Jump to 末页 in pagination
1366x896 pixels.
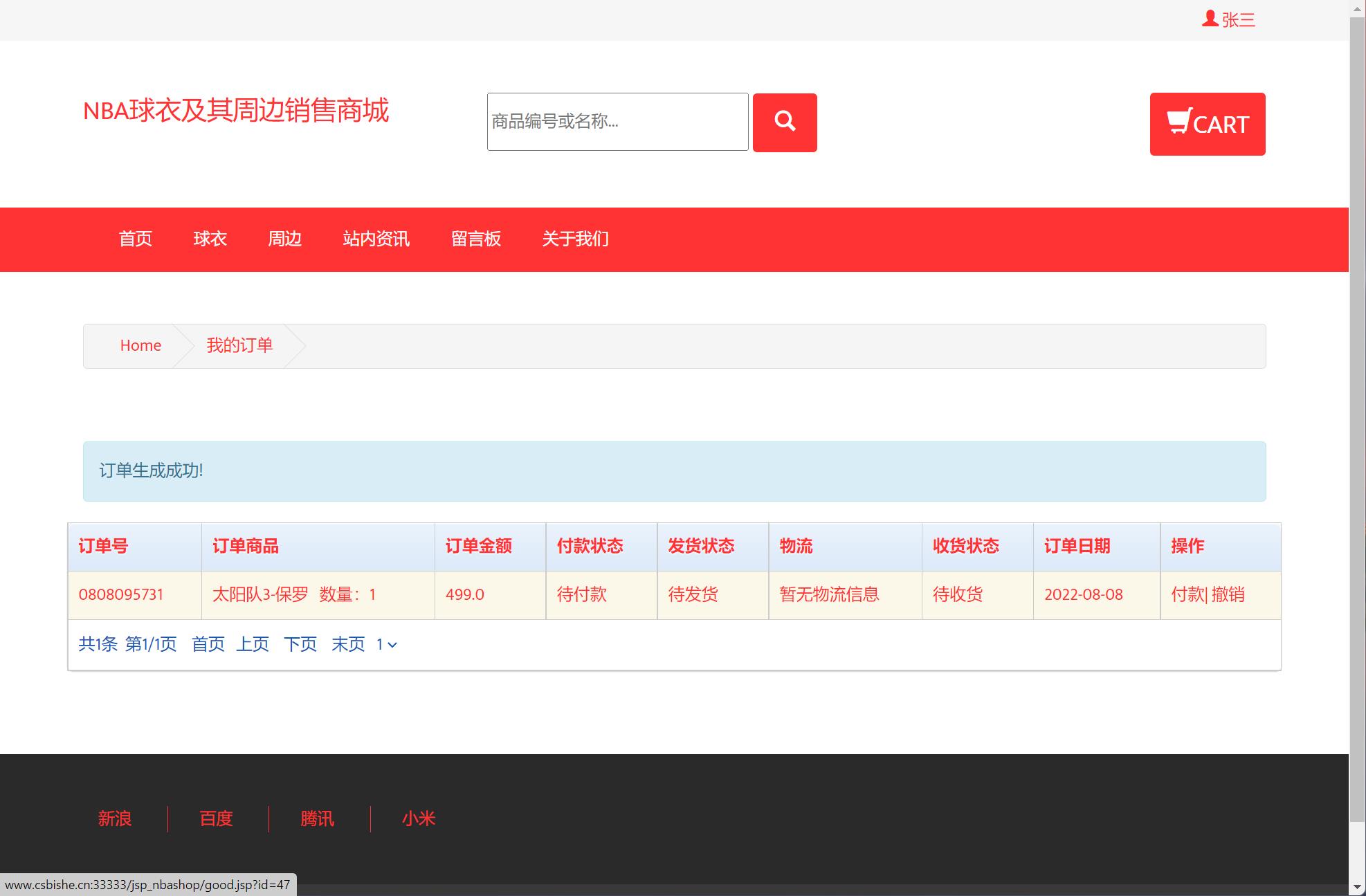(x=348, y=644)
